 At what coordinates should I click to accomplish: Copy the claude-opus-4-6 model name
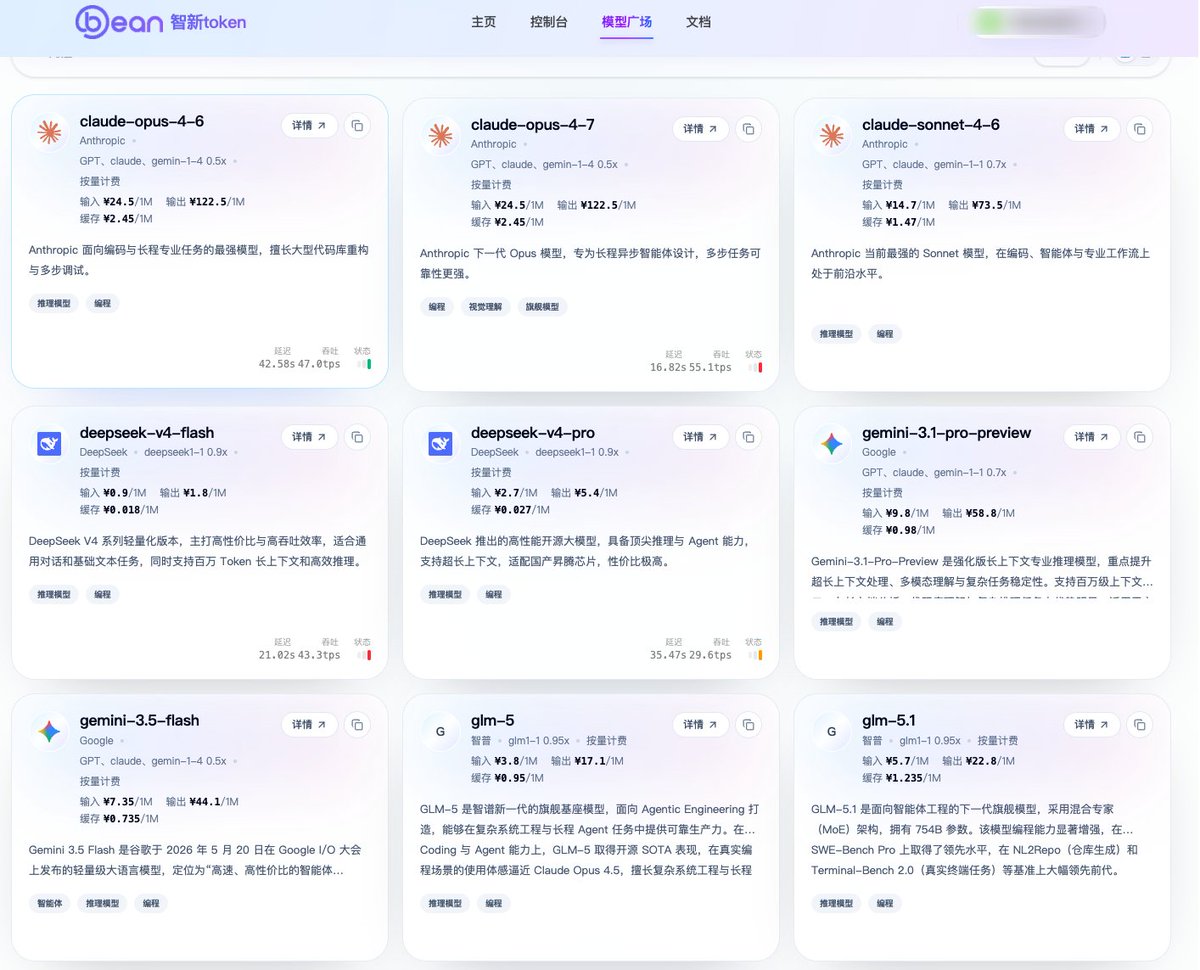point(357,125)
